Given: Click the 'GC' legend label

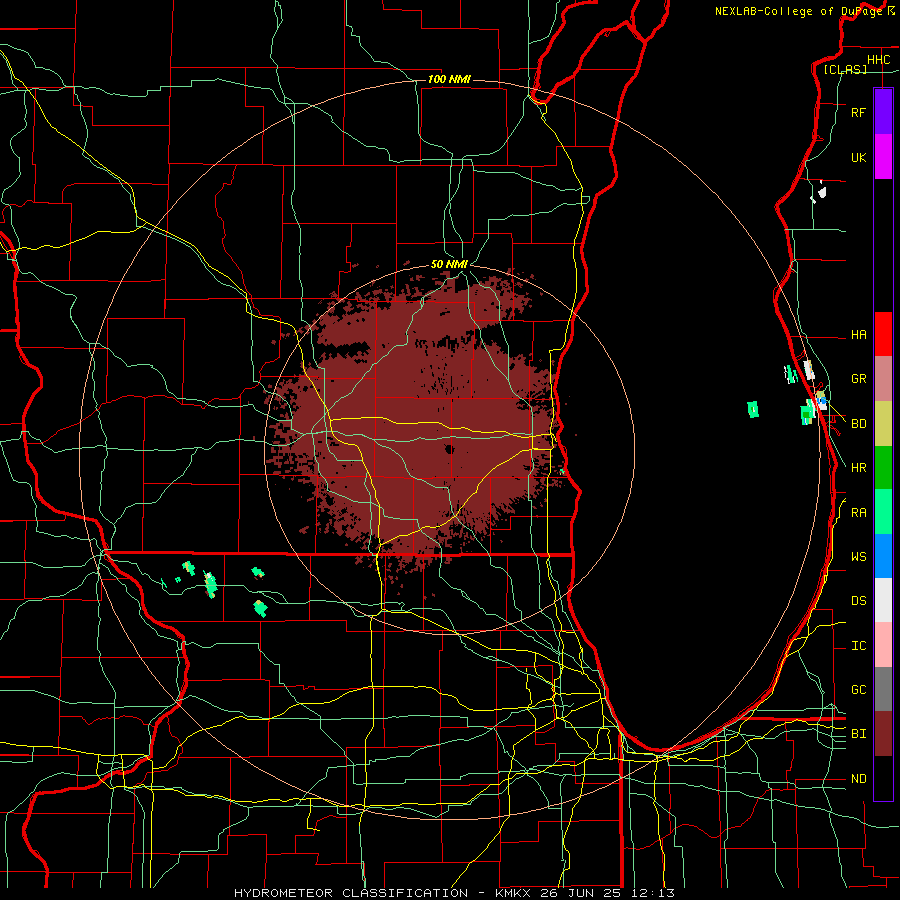Looking at the screenshot, I should pyautogui.click(x=858, y=690).
